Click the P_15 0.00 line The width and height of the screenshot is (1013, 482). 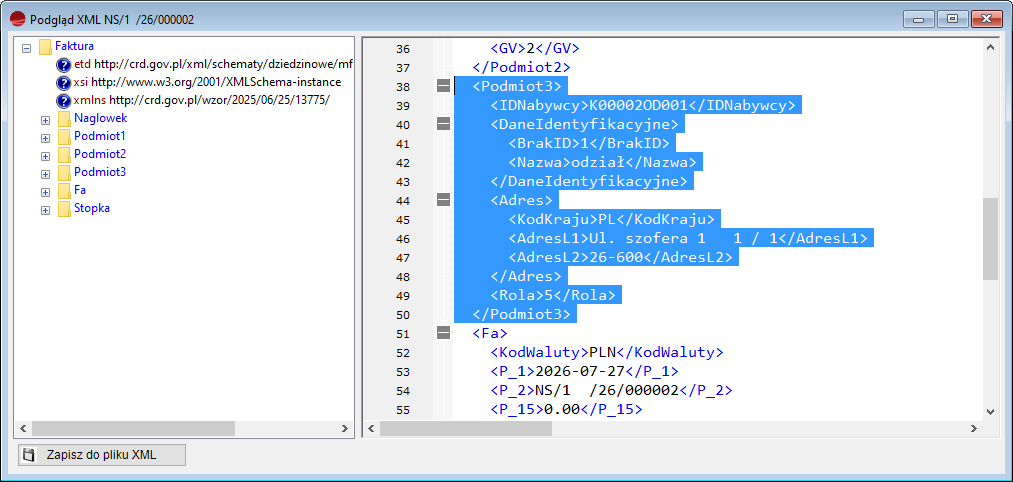566,410
